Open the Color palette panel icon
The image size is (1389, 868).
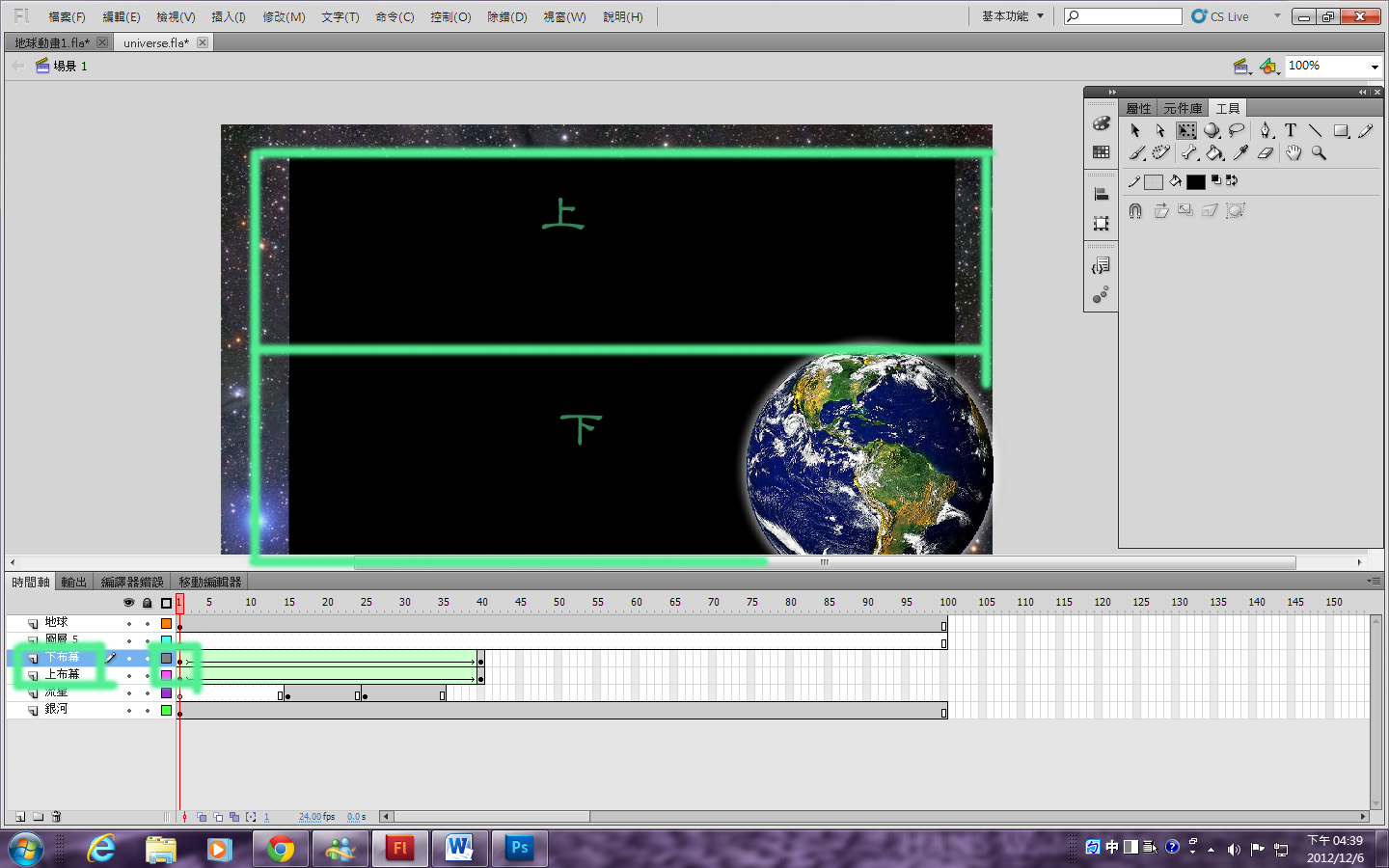click(x=1101, y=123)
